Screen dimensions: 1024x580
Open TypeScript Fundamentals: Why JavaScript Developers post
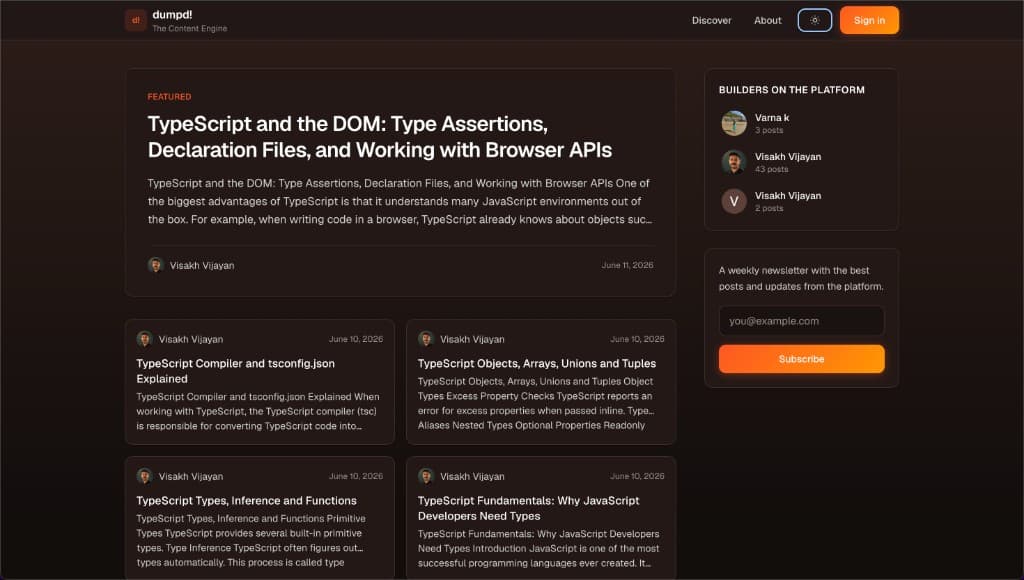coord(528,508)
